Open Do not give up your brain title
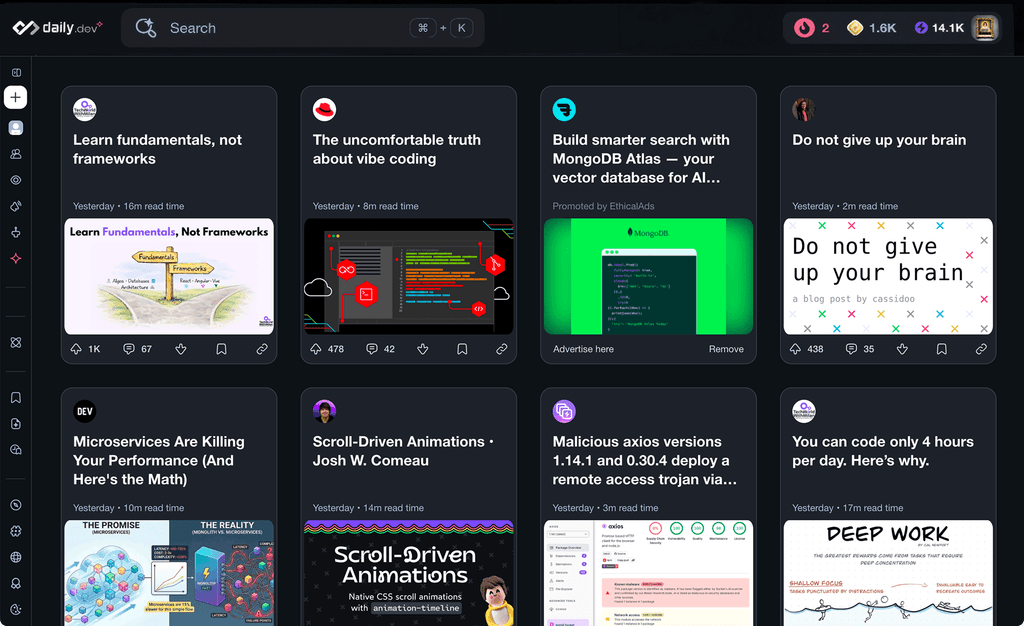Image resolution: width=1024 pixels, height=626 pixels. [879, 140]
